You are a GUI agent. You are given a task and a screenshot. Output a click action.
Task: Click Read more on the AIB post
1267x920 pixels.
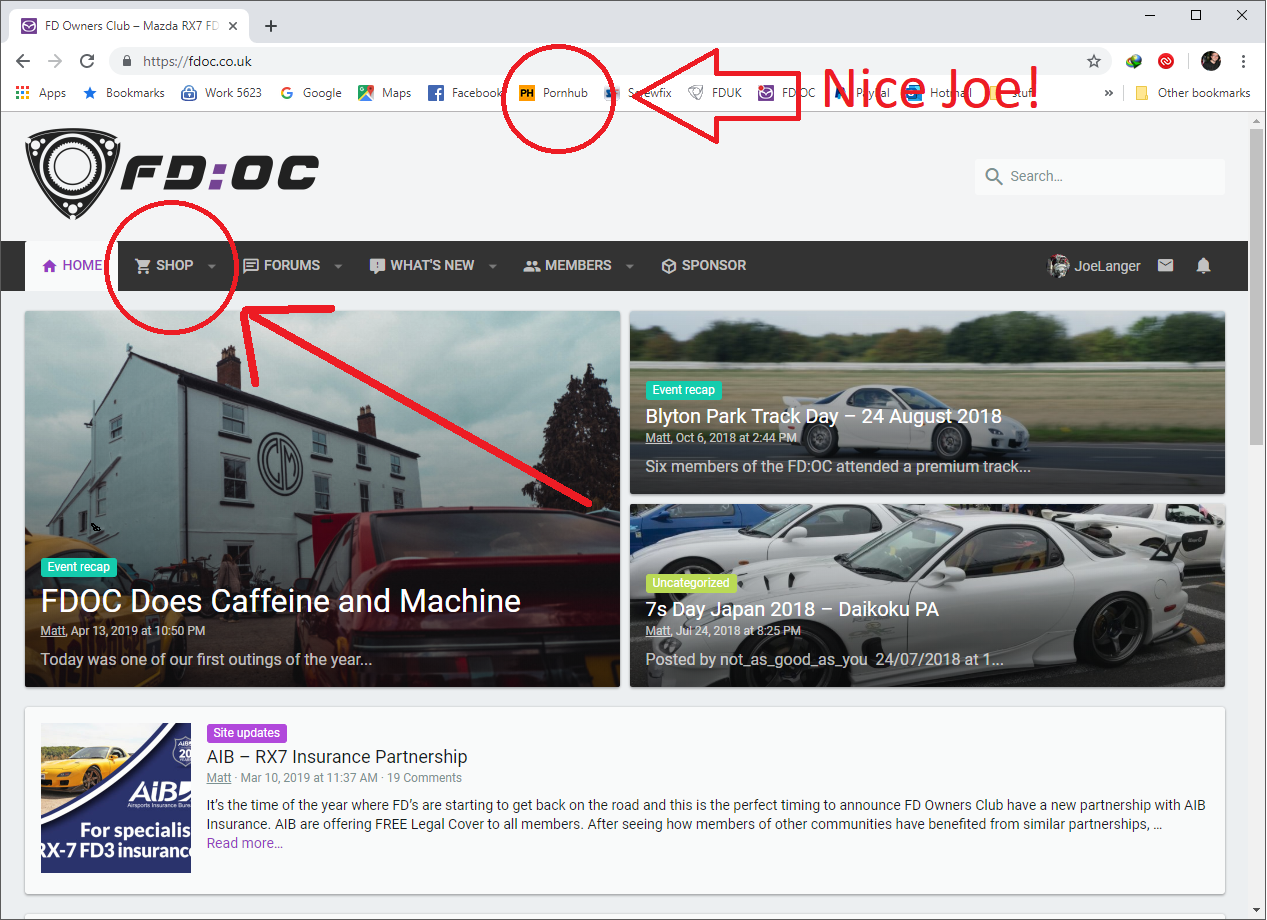(x=245, y=843)
